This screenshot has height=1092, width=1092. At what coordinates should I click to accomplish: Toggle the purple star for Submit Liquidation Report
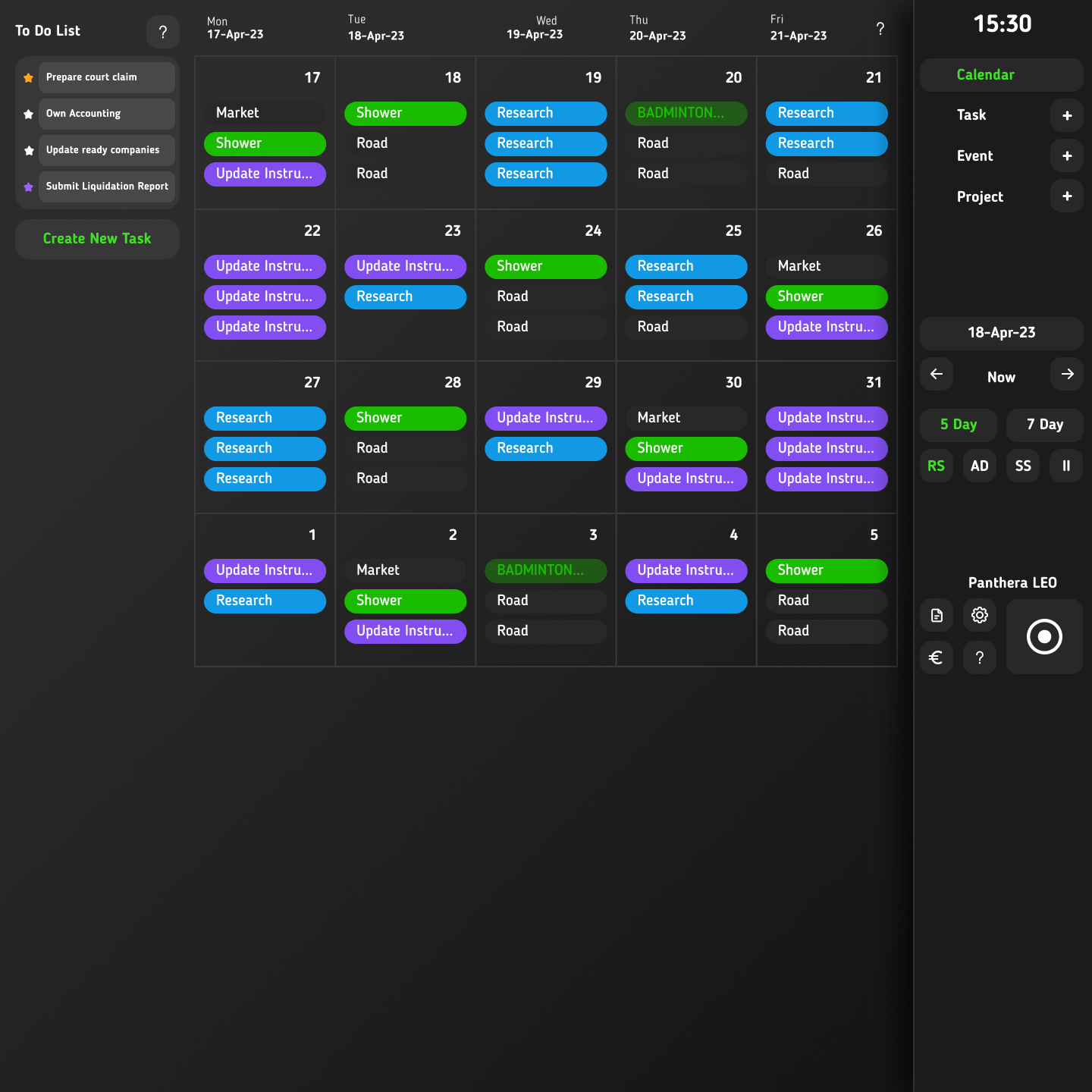pyautogui.click(x=29, y=187)
